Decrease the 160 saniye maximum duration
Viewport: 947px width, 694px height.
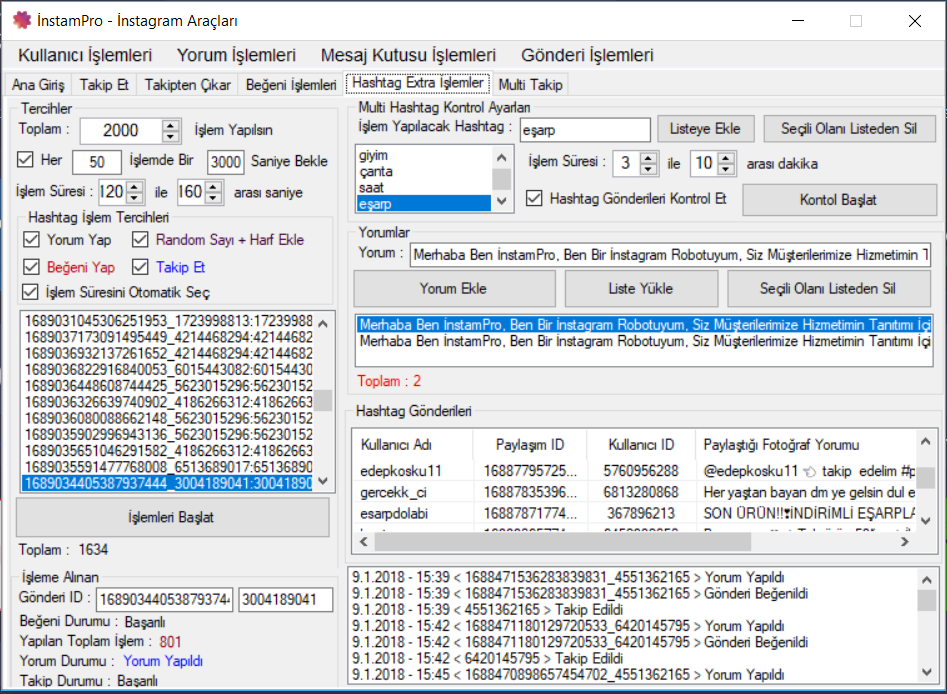213,198
